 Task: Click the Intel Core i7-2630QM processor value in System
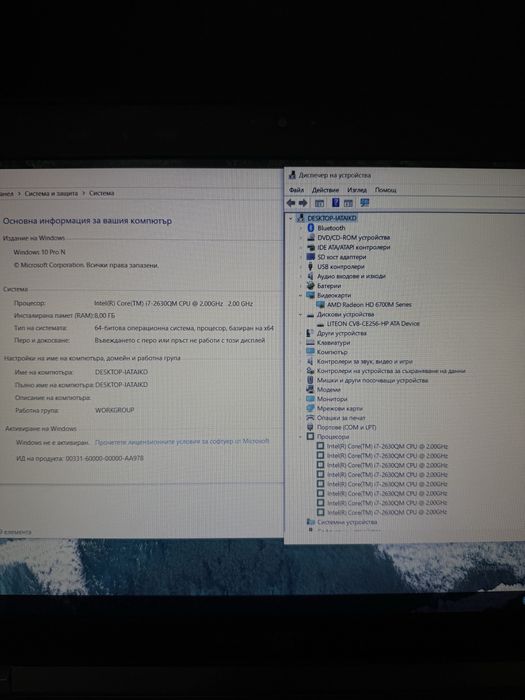coord(174,304)
